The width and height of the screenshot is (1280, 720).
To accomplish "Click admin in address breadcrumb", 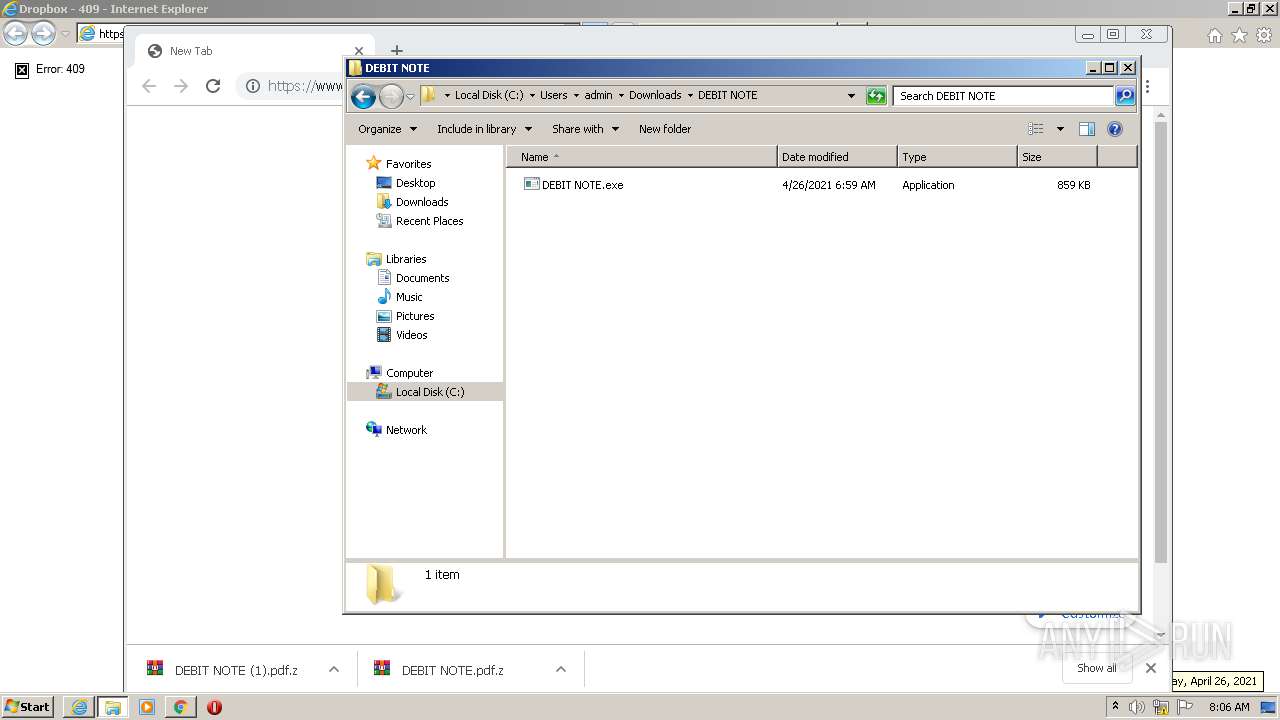I will 598,96.
